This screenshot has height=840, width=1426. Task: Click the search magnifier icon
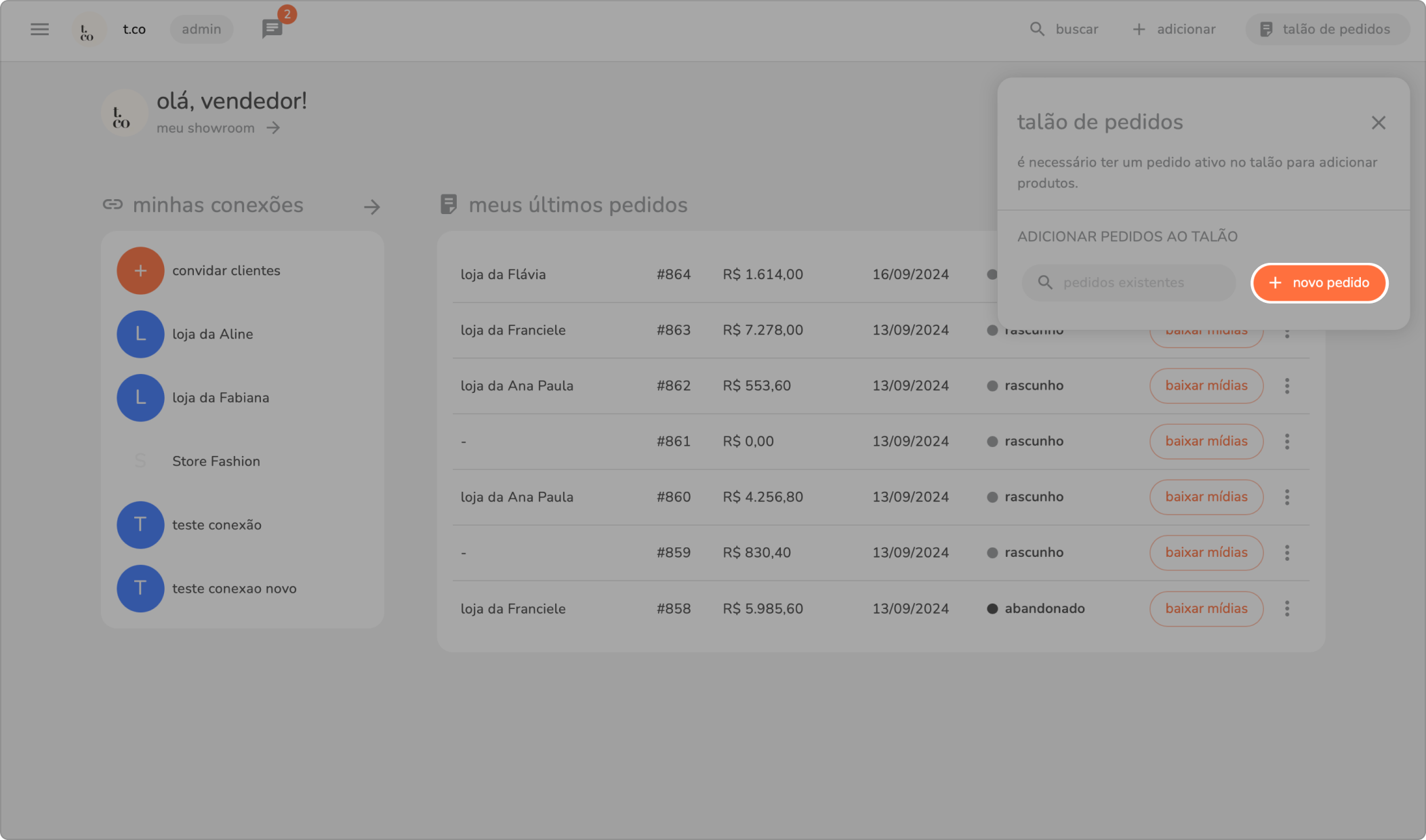[1037, 29]
